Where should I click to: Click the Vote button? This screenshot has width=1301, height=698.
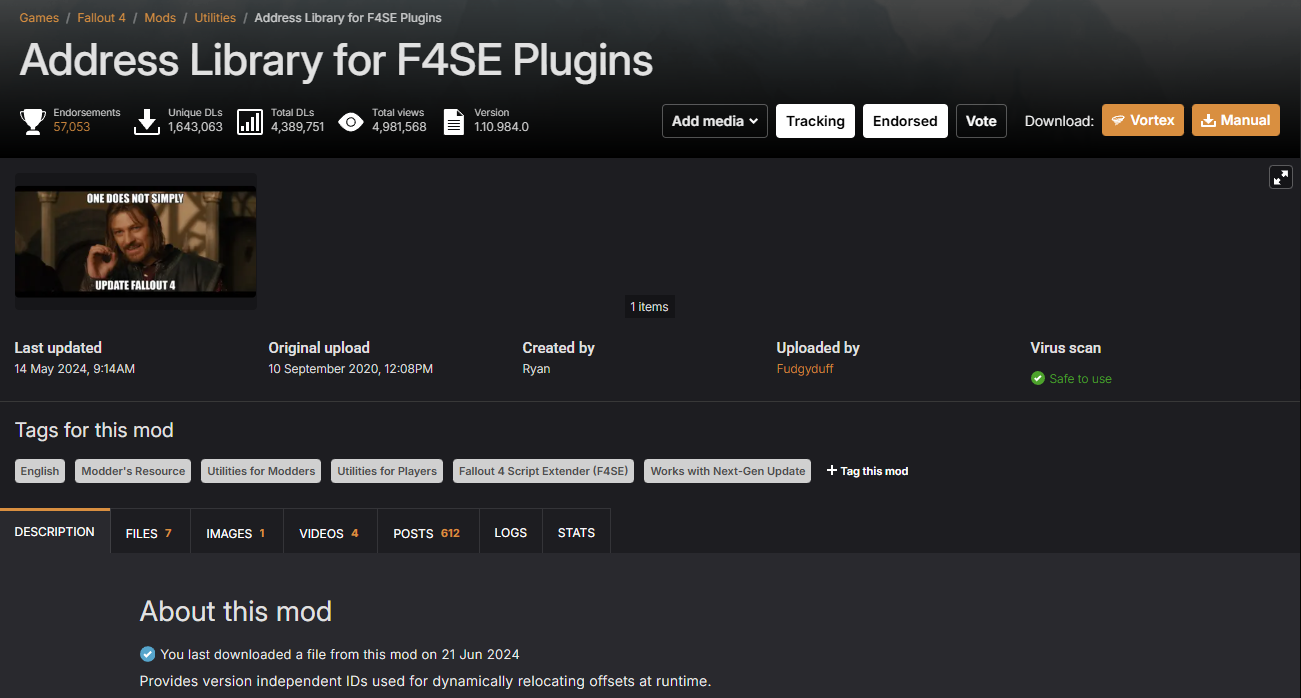tap(981, 121)
